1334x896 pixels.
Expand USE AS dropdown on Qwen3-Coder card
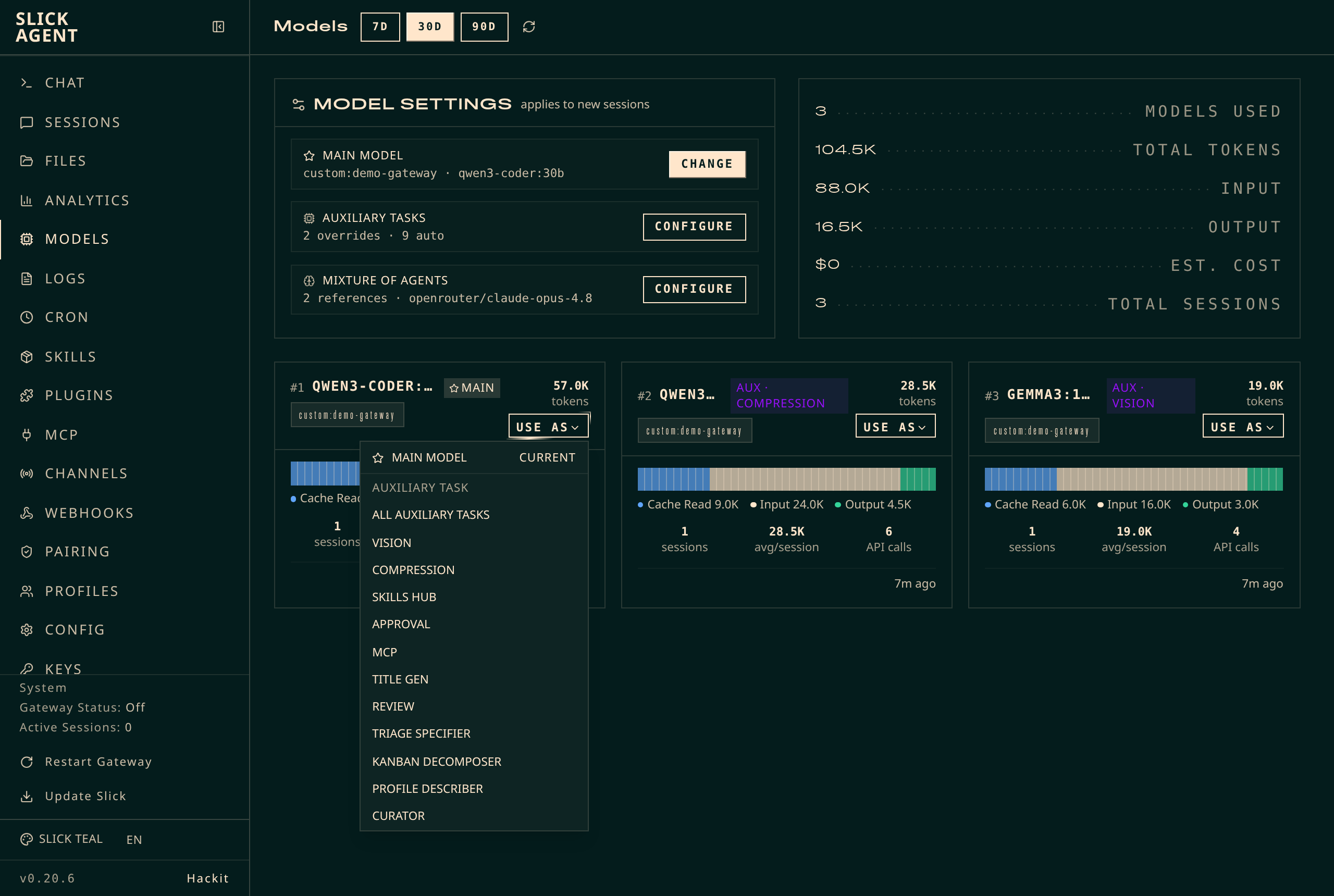click(548, 426)
